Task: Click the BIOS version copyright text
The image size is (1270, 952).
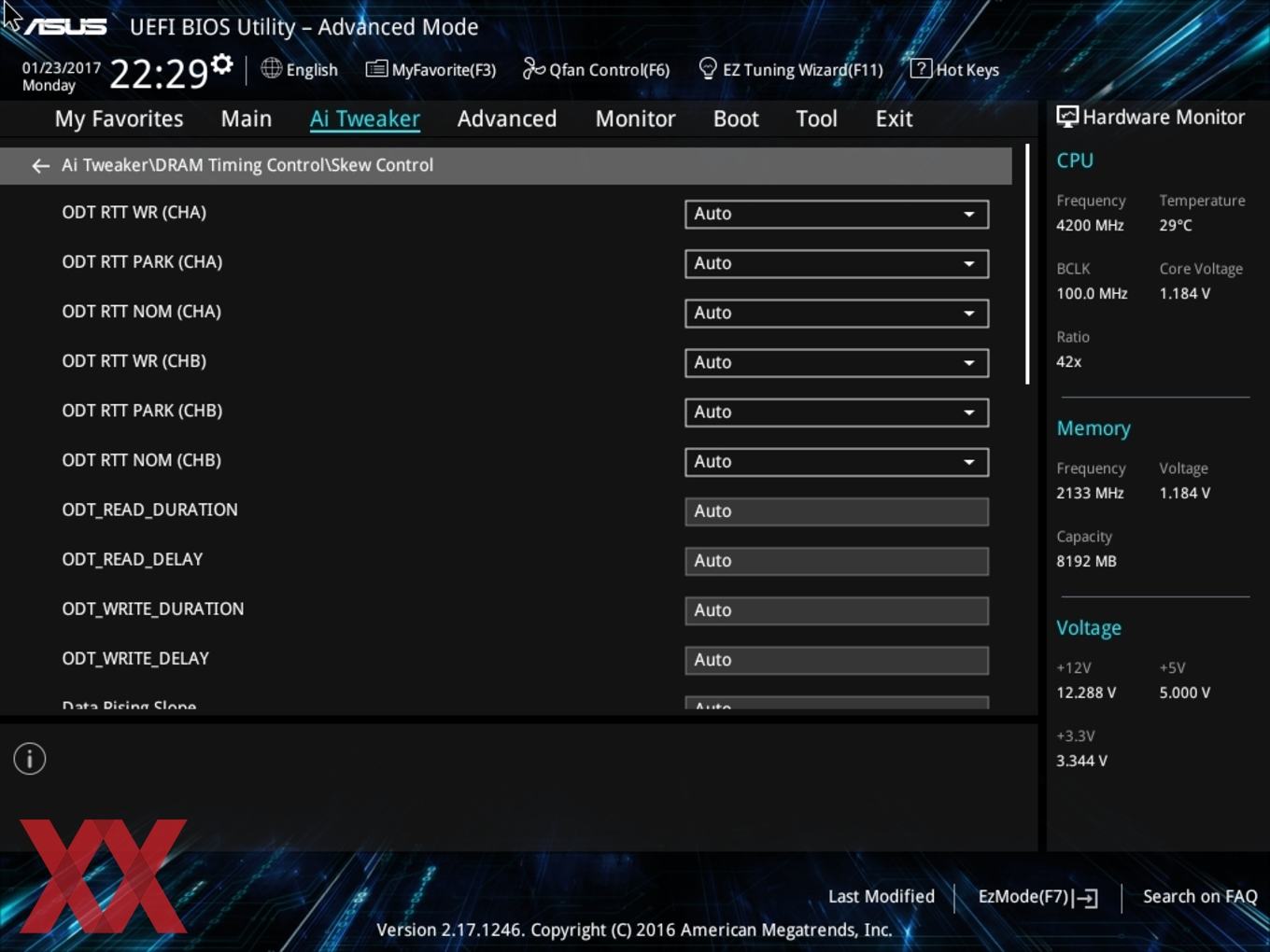Action: click(x=634, y=930)
